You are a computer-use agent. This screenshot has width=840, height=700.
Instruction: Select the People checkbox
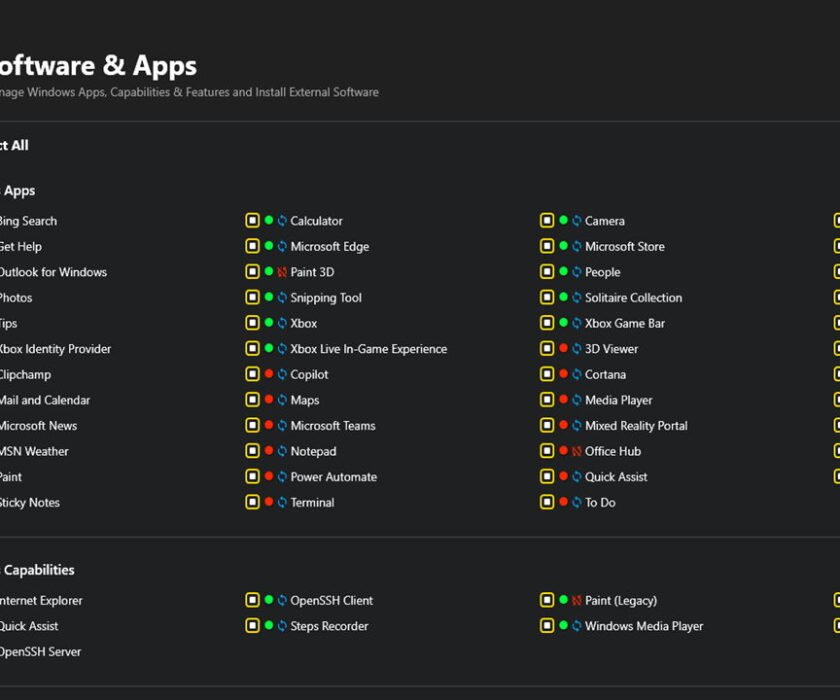[x=547, y=272]
